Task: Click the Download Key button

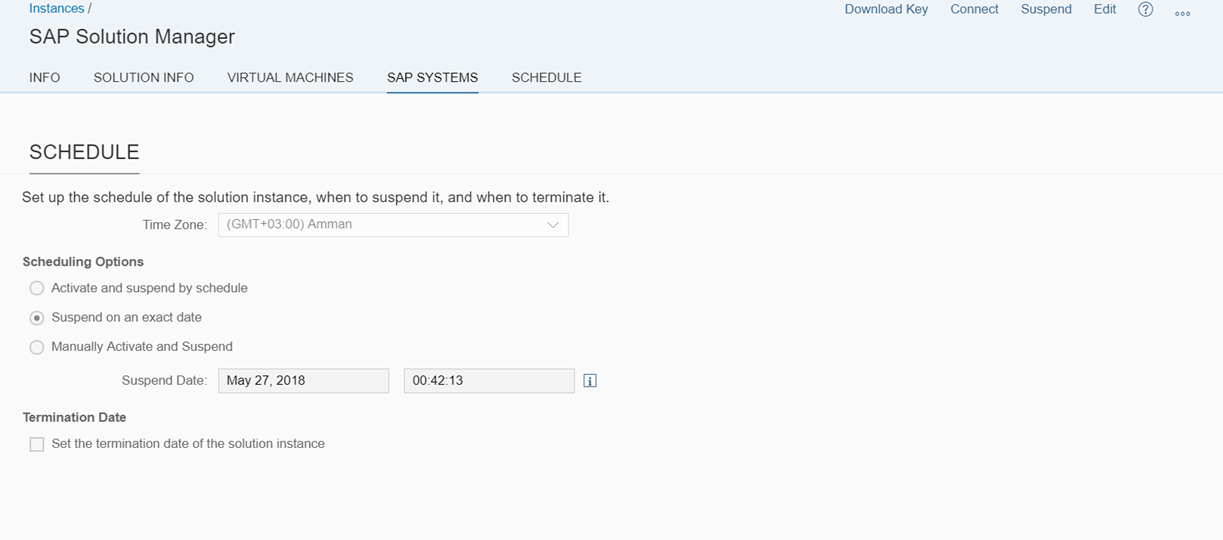Action: 886,9
